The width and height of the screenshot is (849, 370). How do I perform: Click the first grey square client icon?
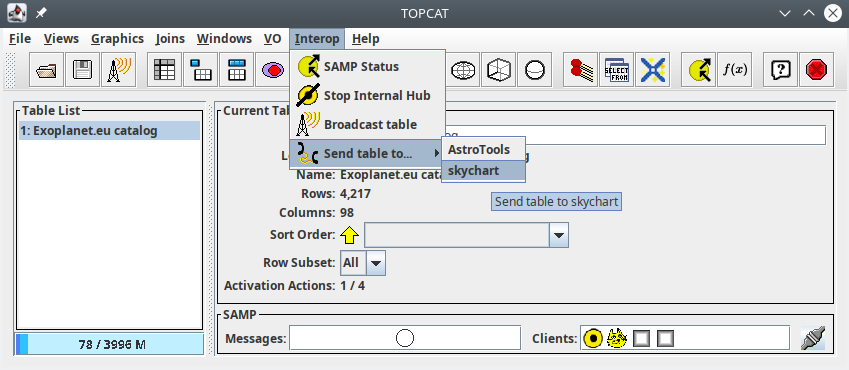click(641, 339)
